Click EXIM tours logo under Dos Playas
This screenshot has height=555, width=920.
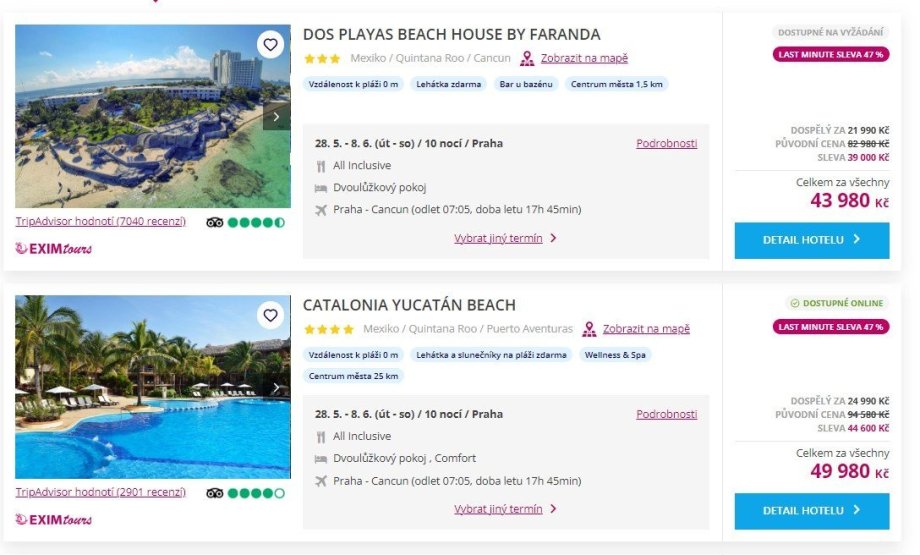[x=54, y=248]
